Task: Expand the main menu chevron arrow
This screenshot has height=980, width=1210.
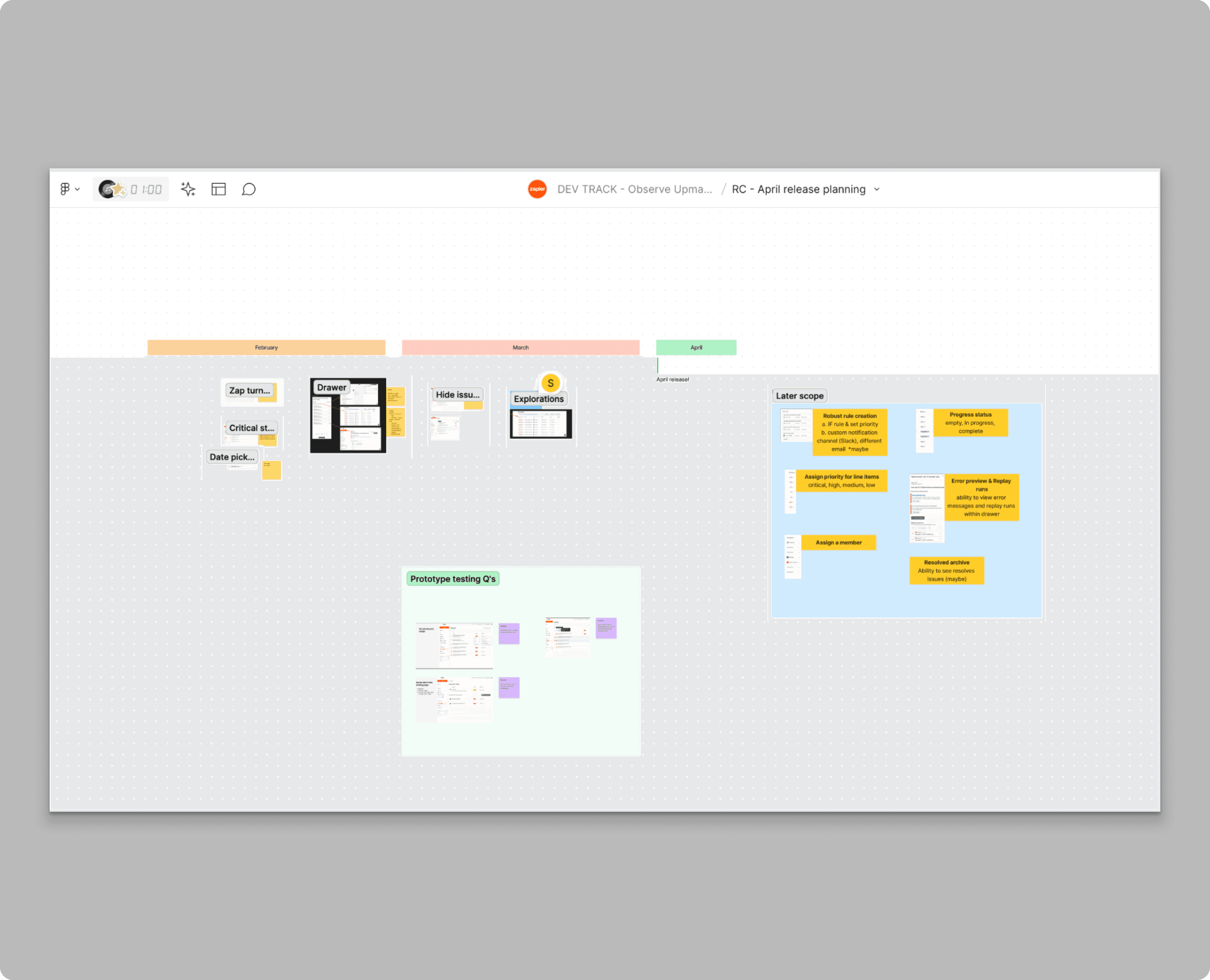Action: tap(77, 190)
